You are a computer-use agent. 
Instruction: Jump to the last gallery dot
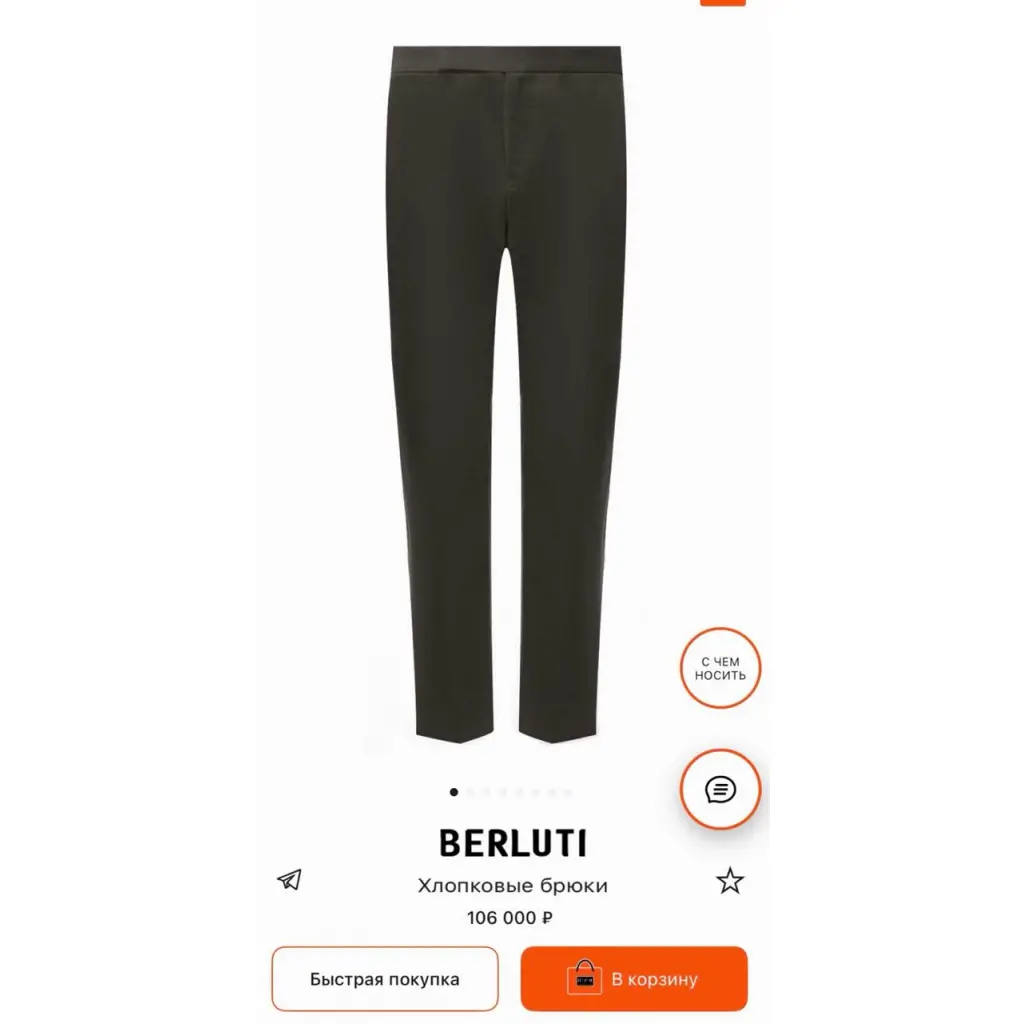[568, 792]
